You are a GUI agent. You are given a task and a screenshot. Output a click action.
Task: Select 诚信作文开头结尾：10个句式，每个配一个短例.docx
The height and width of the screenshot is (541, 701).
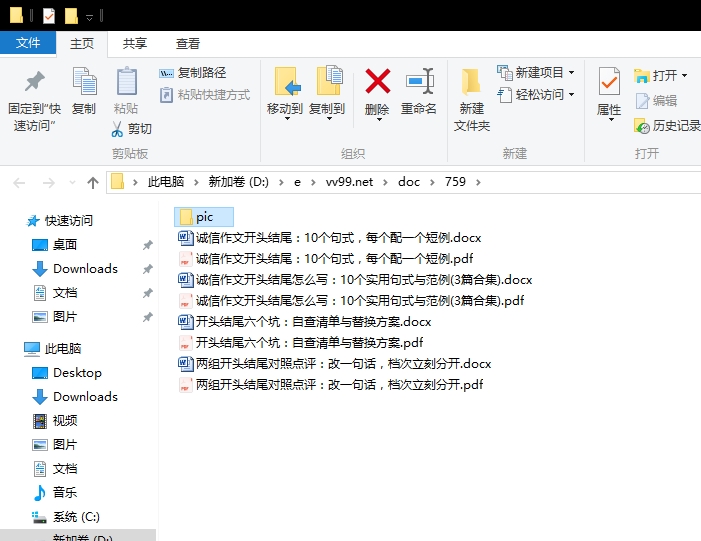coord(330,237)
